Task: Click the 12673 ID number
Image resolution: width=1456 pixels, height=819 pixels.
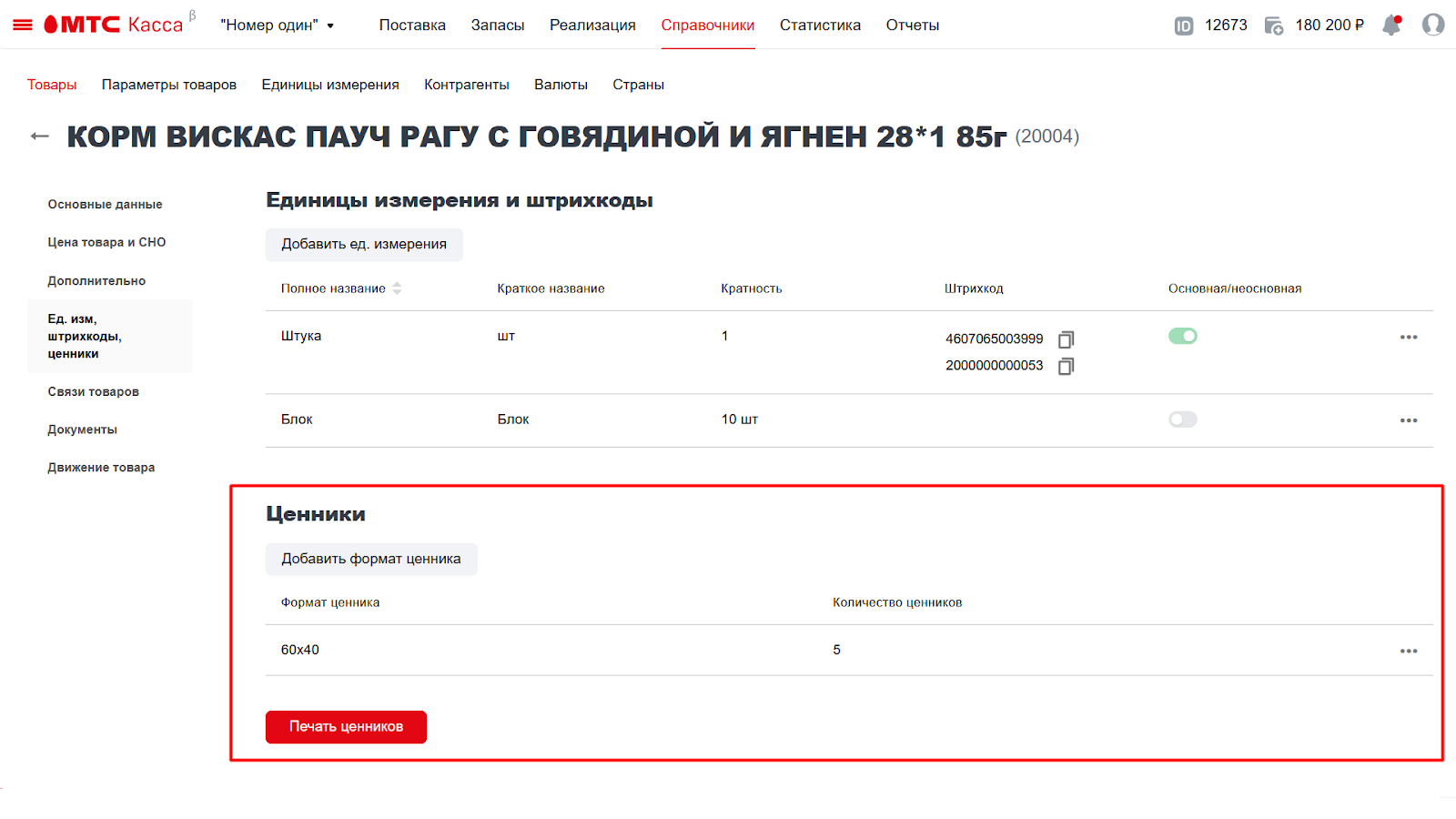Action: pyautogui.click(x=1226, y=25)
